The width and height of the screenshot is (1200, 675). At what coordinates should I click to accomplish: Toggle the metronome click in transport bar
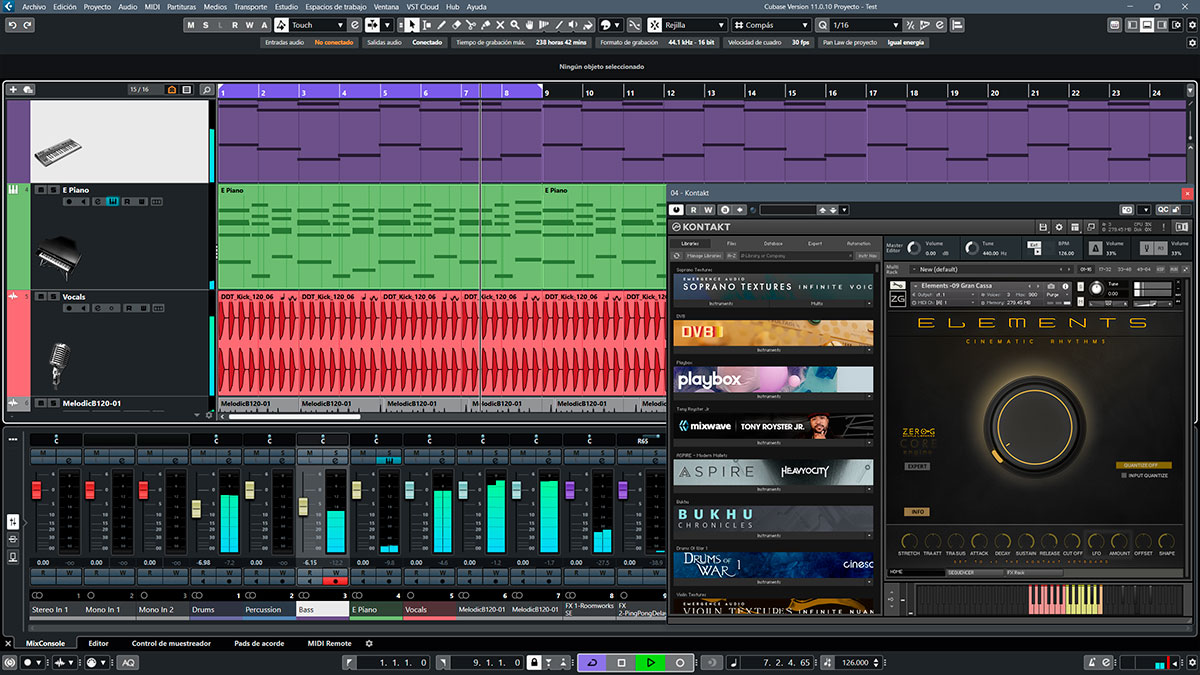pyautogui.click(x=1093, y=662)
